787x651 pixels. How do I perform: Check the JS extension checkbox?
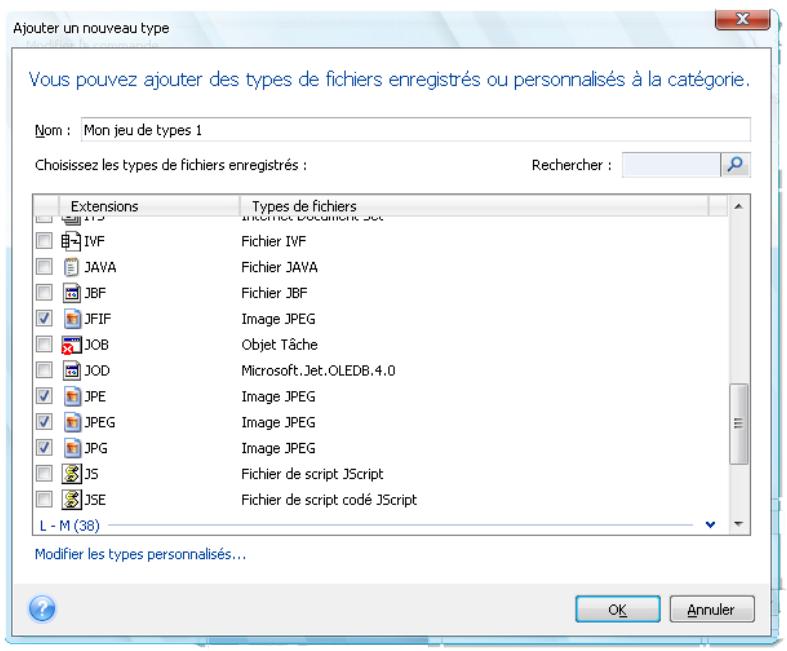pyautogui.click(x=44, y=473)
